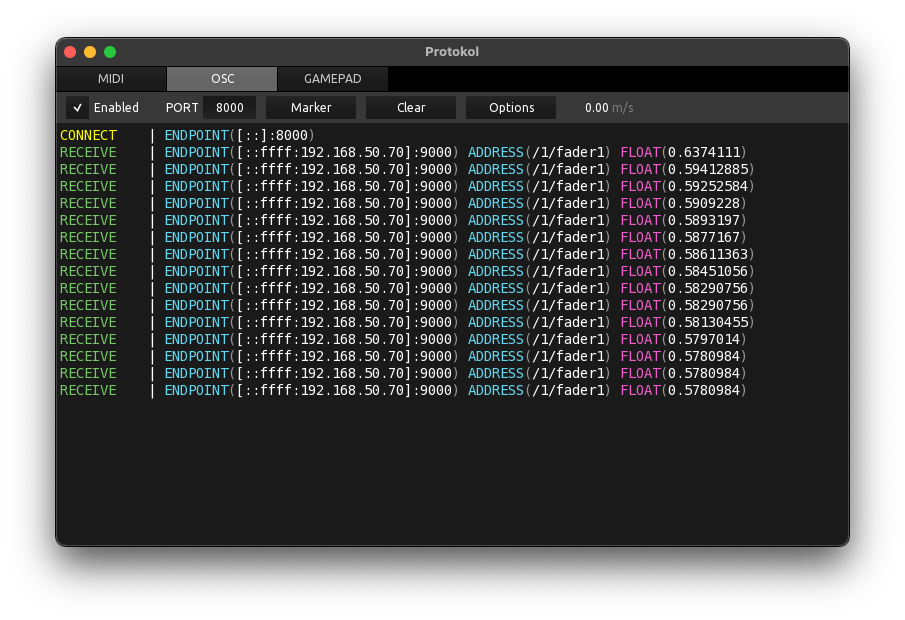Viewport: 905px width, 620px height.
Task: Click the yellow minimize window button
Action: [90, 52]
